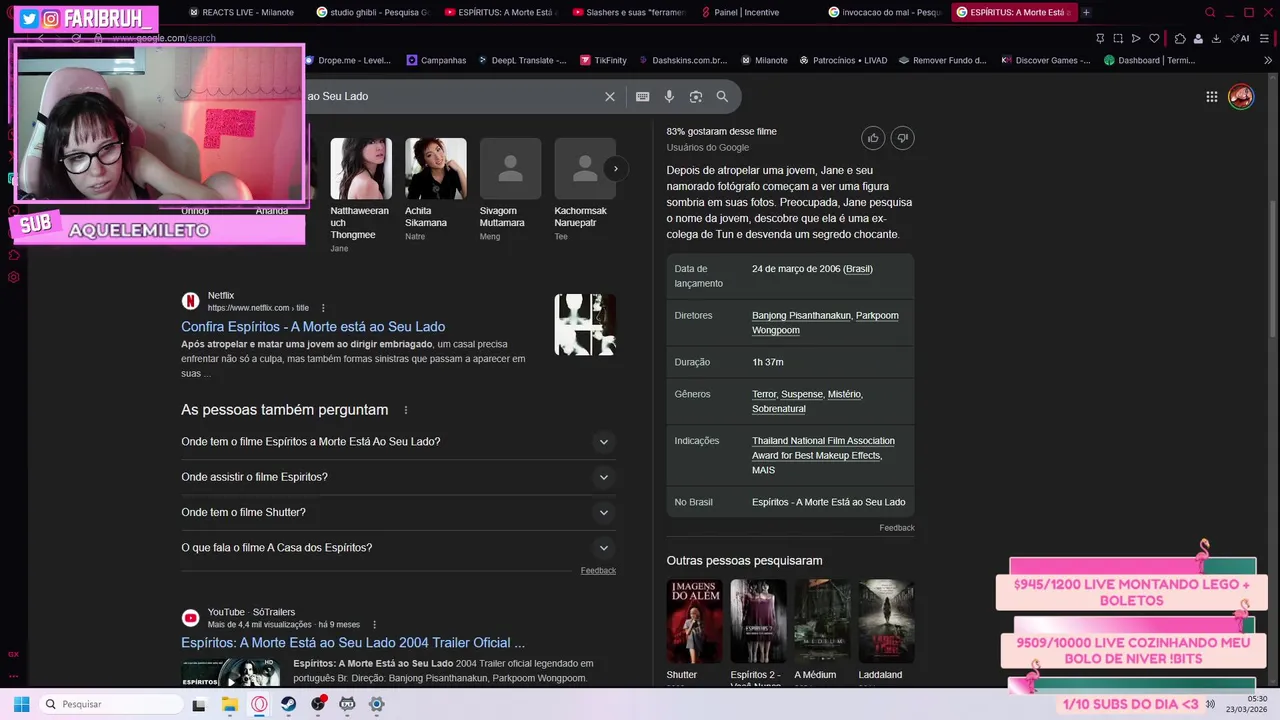Open the on-screen keyboard input tool
Viewport: 1280px width, 720px height.
[642, 97]
